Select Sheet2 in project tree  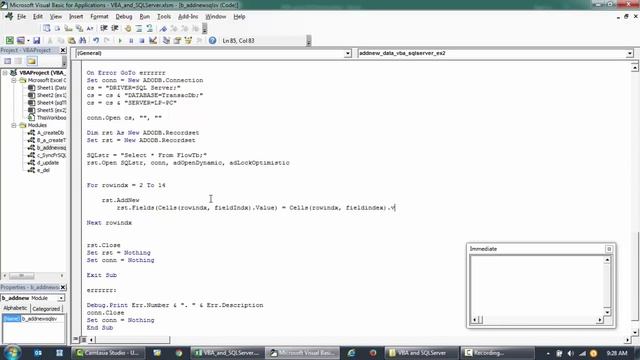pos(47,95)
